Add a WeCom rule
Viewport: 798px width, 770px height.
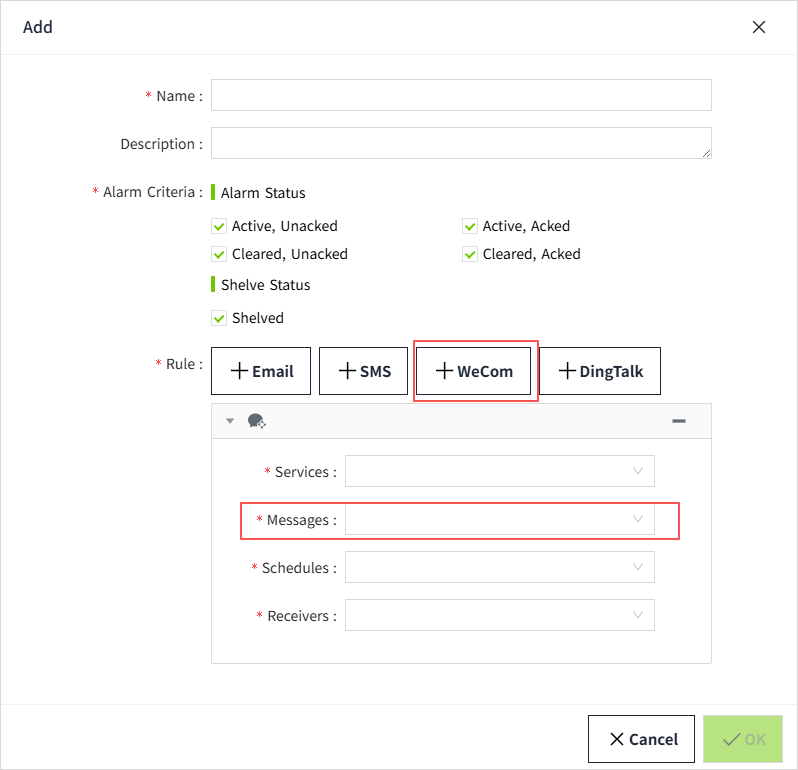(x=473, y=371)
